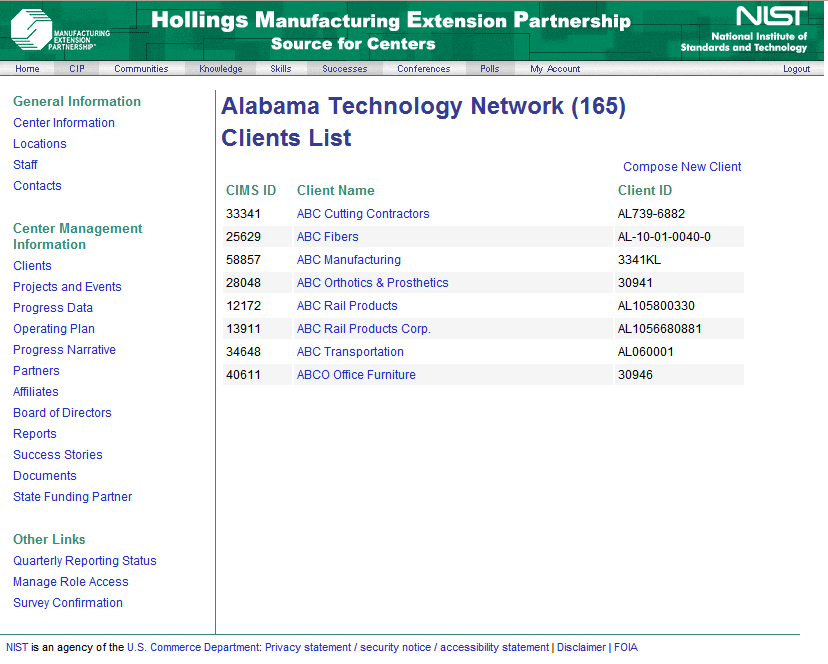828x664 pixels.
Task: Open Progress Data link
Action: point(53,307)
